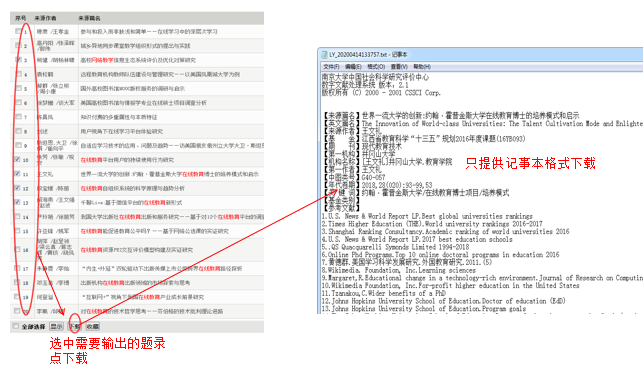This screenshot has width=643, height=367.
Task: Open the row 19 title starting "互联网+"
Action: click(143, 297)
